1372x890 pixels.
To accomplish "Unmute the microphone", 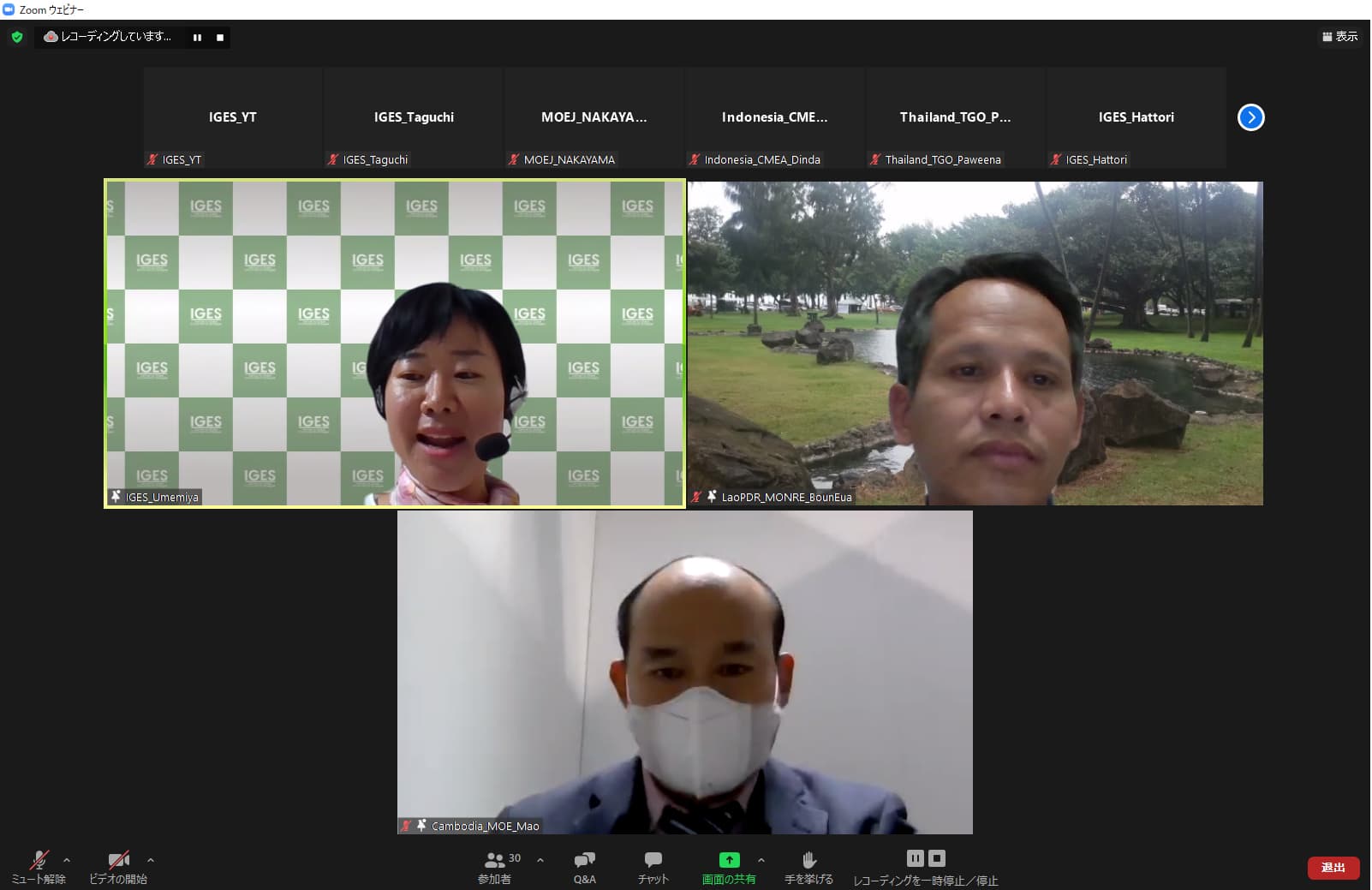I will click(39, 860).
